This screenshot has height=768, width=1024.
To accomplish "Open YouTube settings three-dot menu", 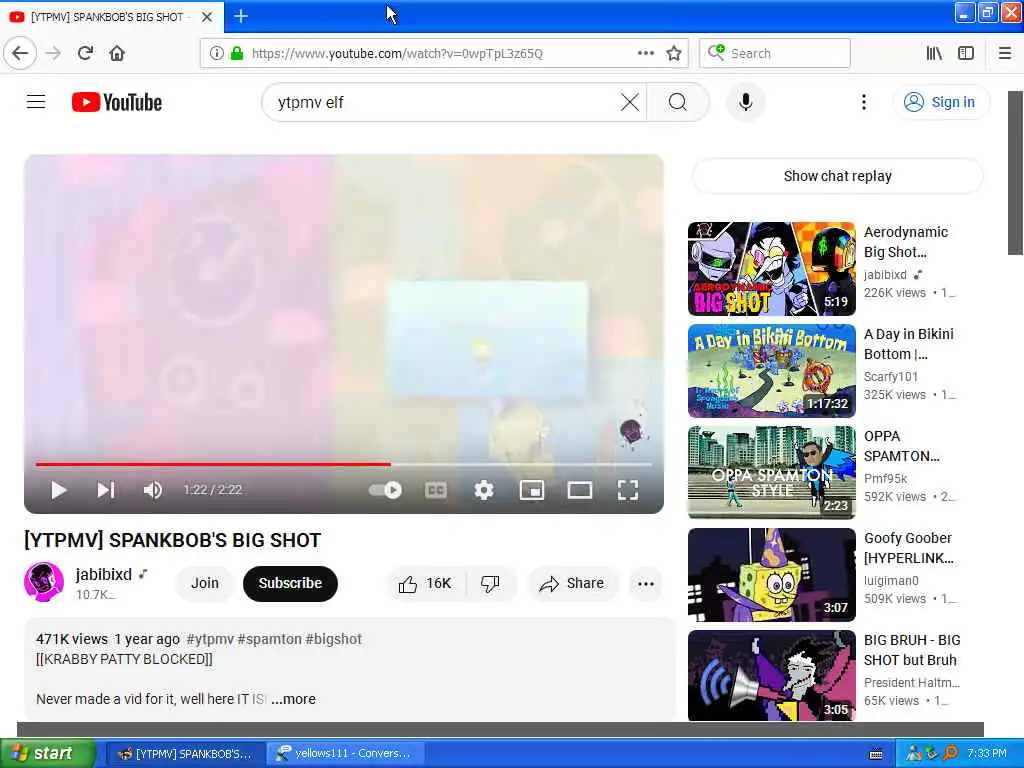I will click(863, 102).
